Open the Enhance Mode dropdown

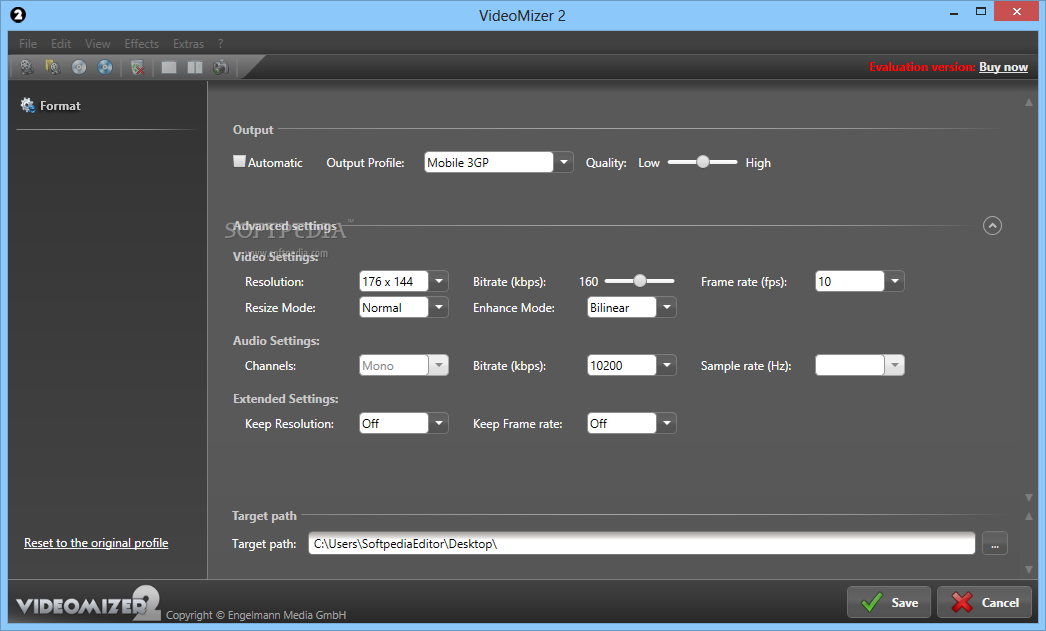(666, 307)
